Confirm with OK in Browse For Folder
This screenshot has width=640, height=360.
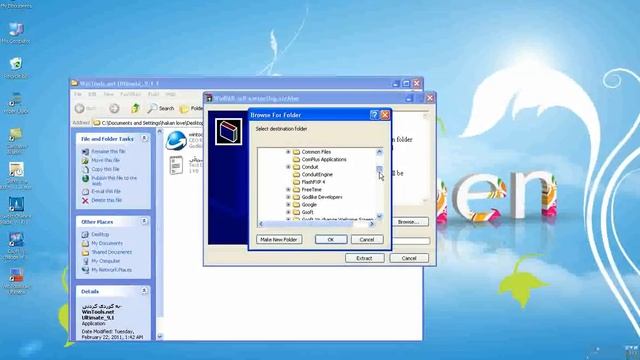[331, 240]
